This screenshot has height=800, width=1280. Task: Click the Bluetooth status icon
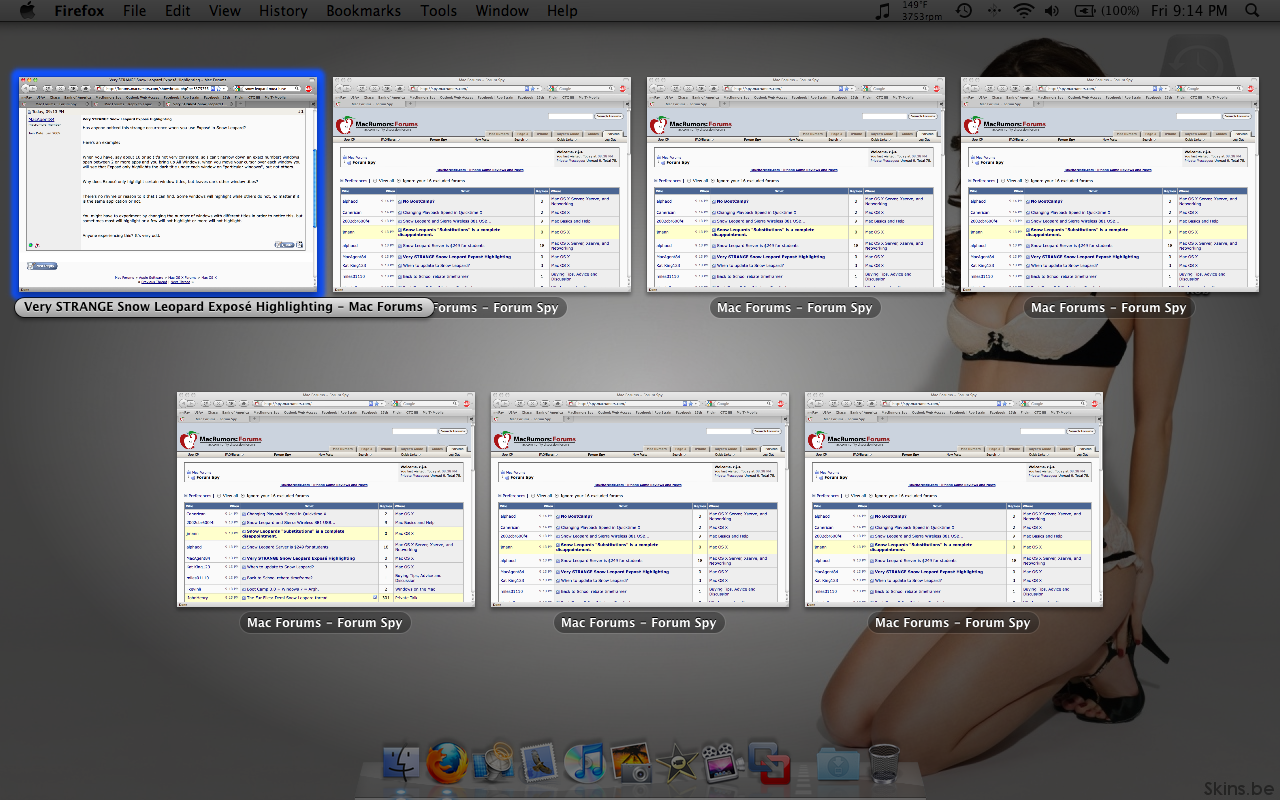(x=993, y=10)
